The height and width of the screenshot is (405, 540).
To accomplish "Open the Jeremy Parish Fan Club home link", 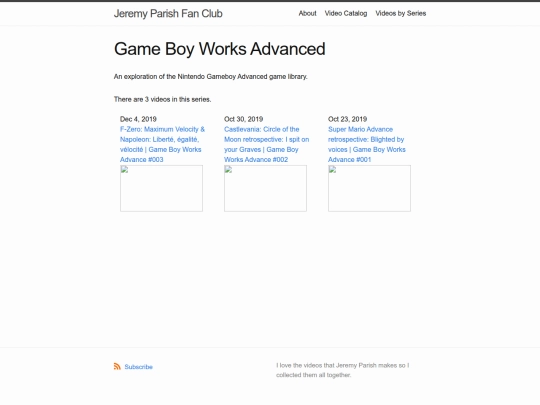I will [x=168, y=13].
